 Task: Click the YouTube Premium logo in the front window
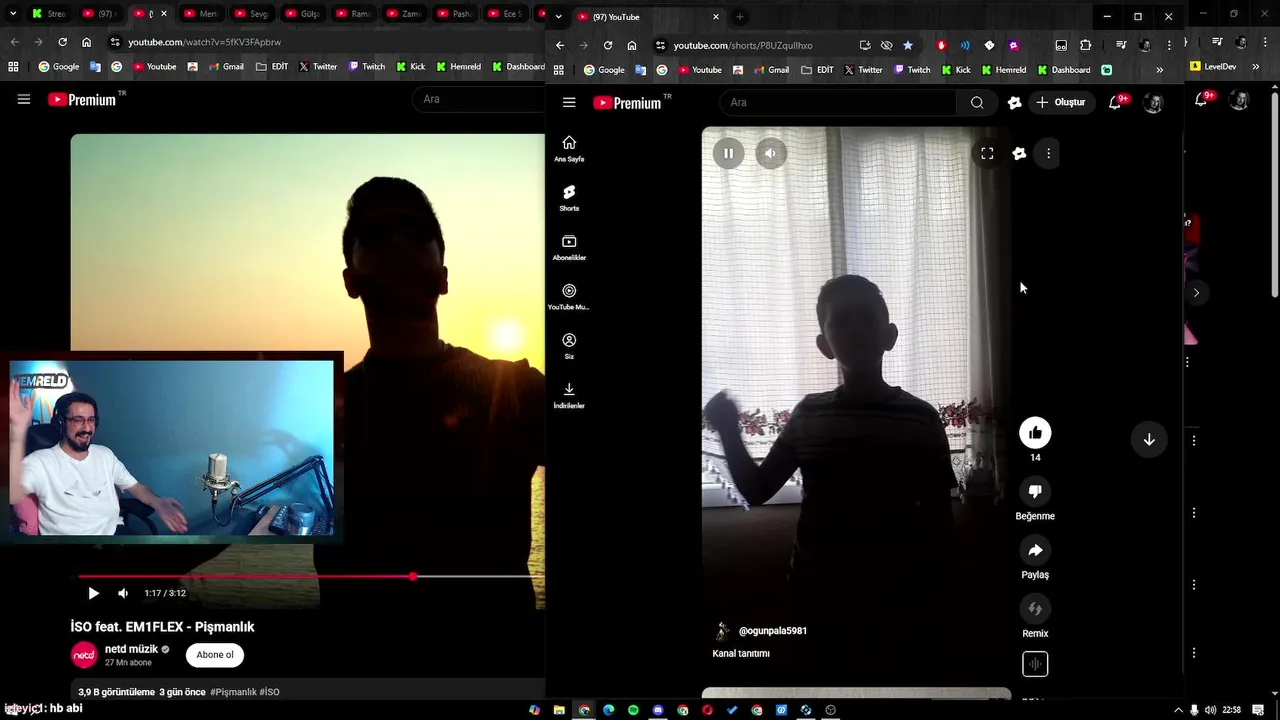[627, 102]
